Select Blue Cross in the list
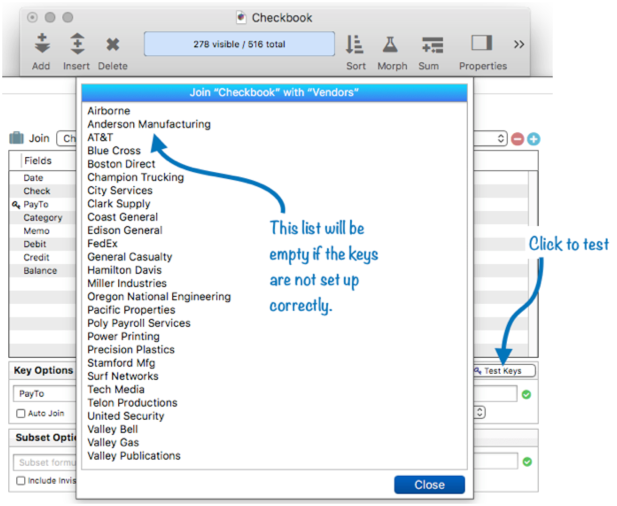This screenshot has width=617, height=506. click(114, 151)
